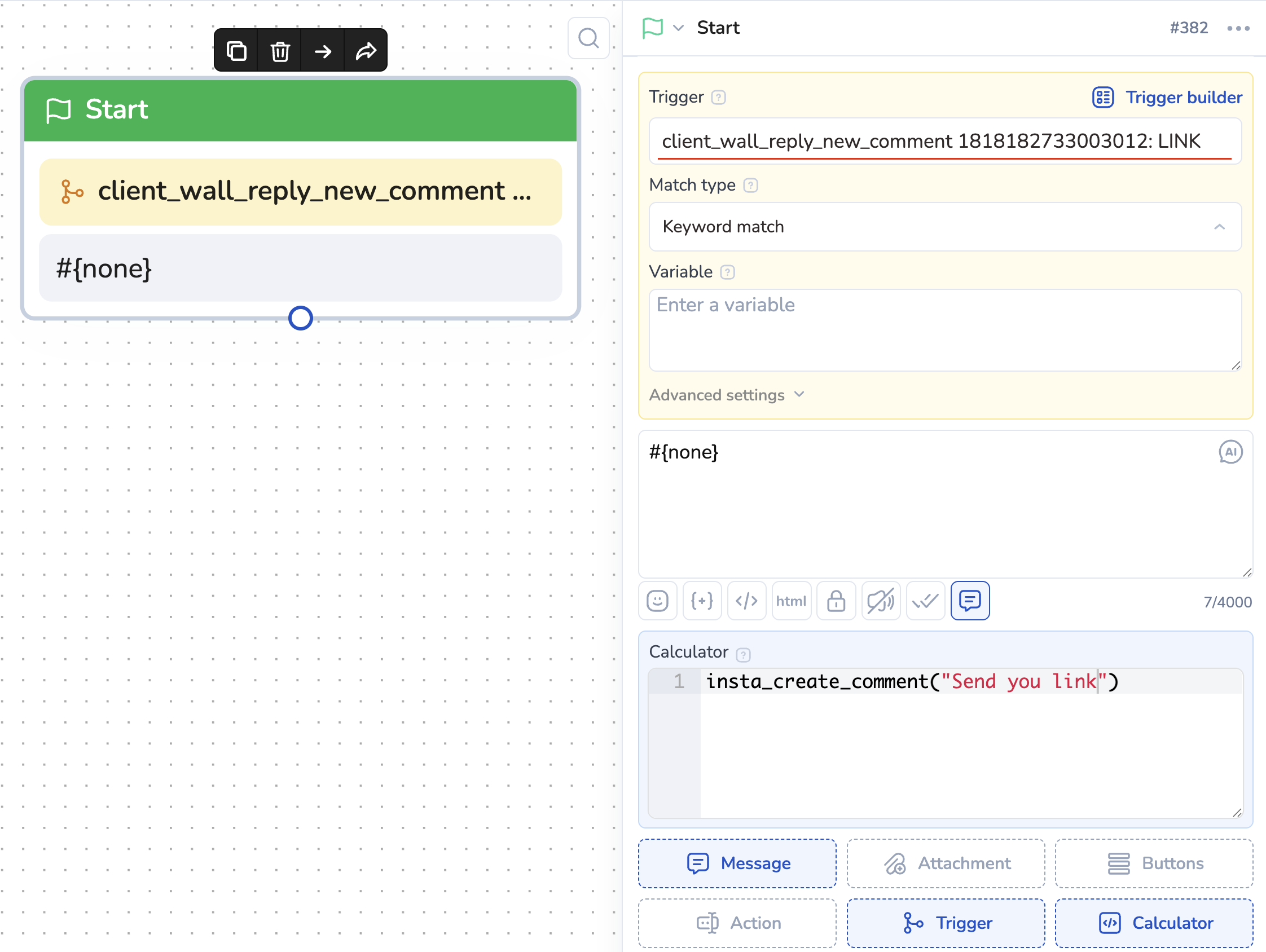Click the duplicate block icon
The image size is (1266, 952).
pos(236,51)
